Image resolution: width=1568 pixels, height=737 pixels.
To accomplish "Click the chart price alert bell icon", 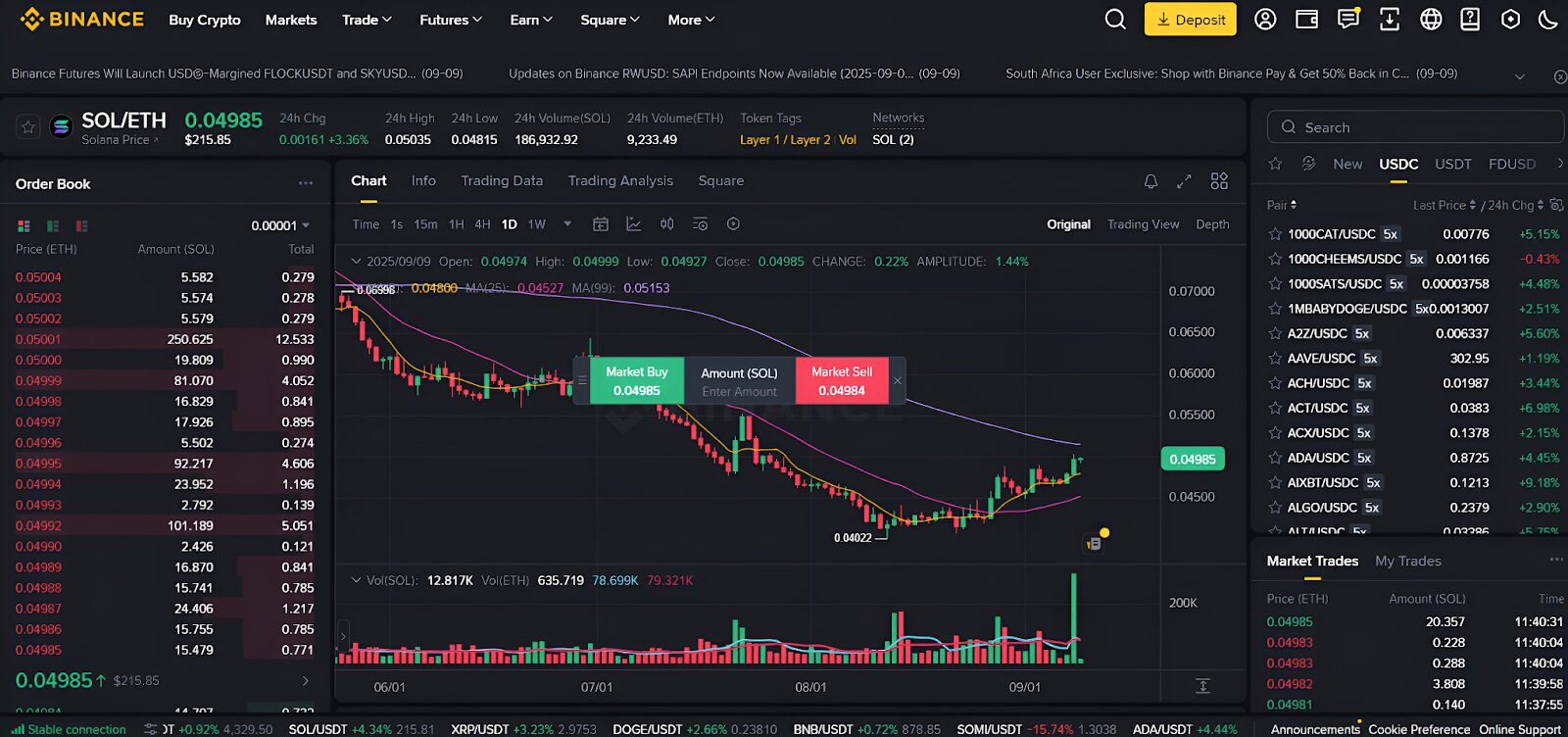I will 1151,181.
